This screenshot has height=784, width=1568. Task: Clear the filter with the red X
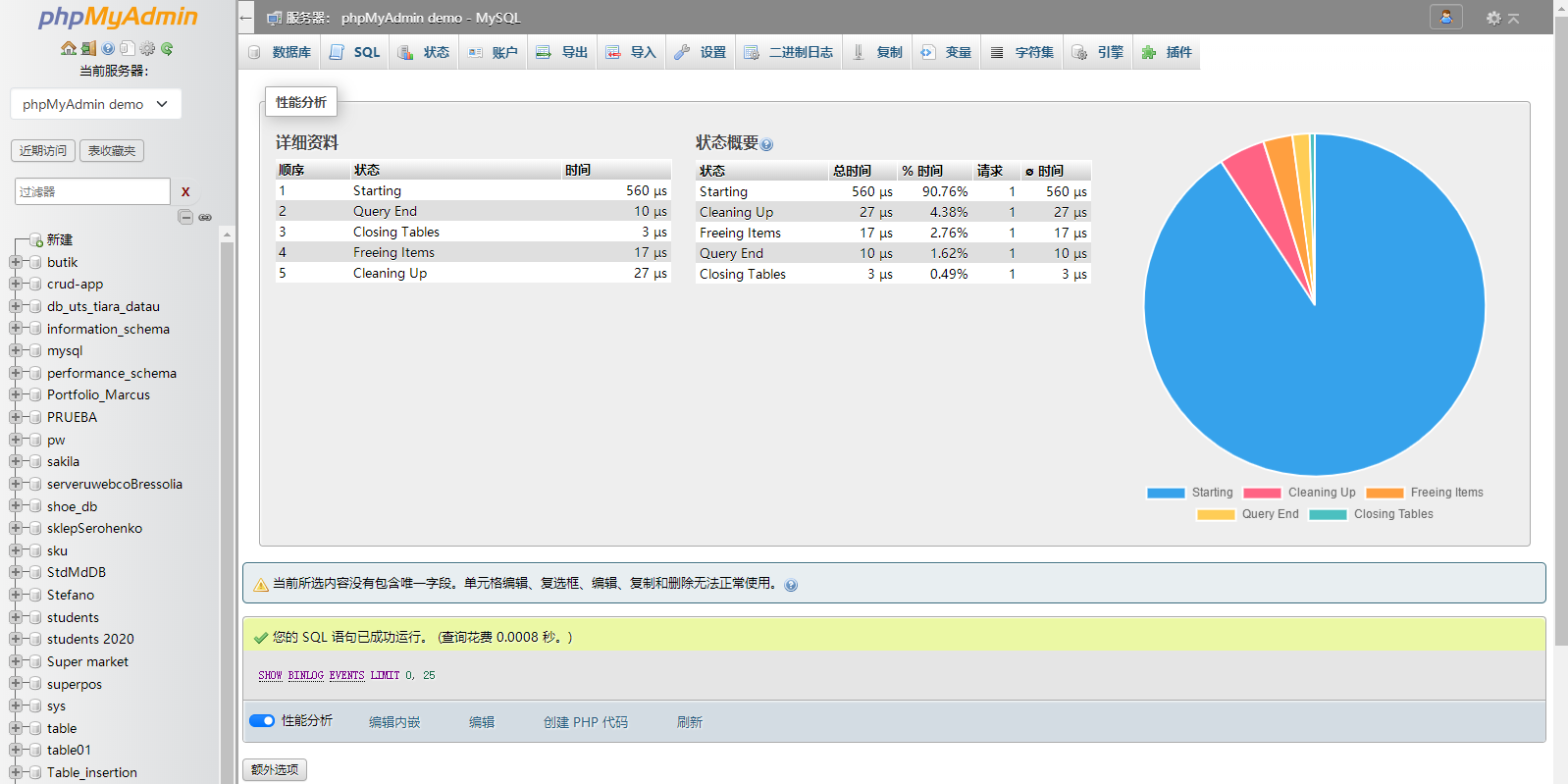point(185,192)
